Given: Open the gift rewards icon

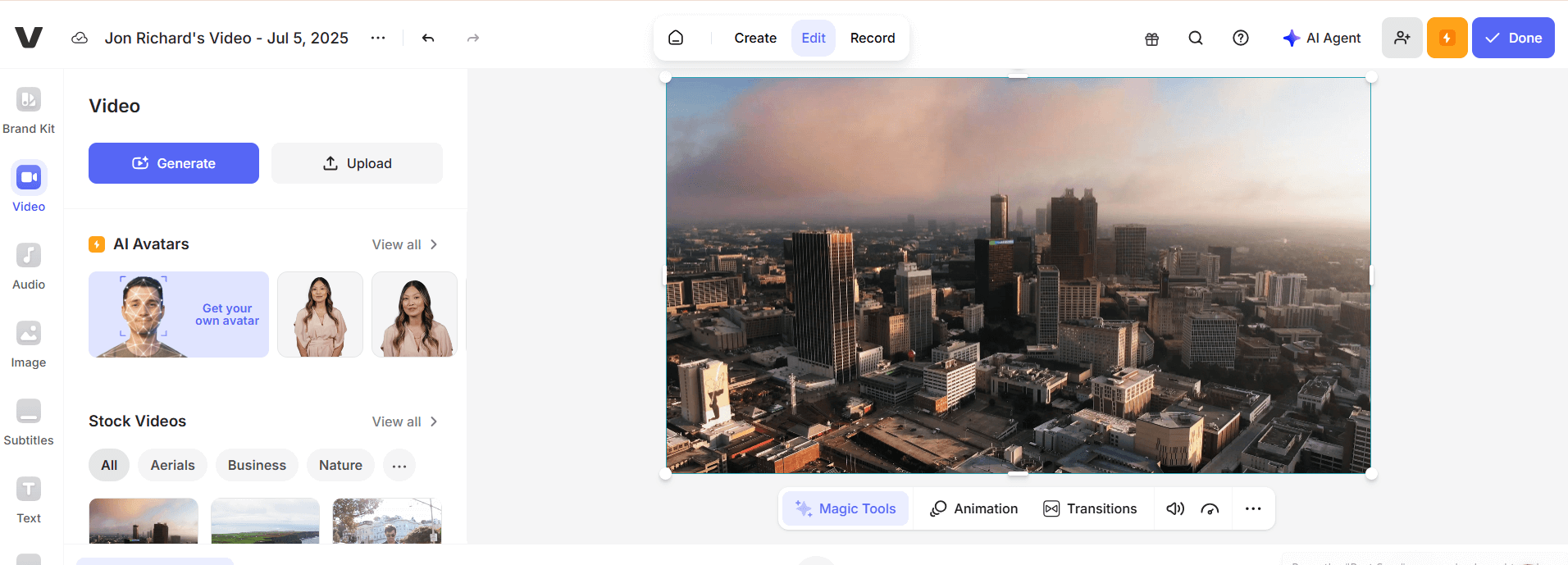Looking at the screenshot, I should coord(1152,39).
